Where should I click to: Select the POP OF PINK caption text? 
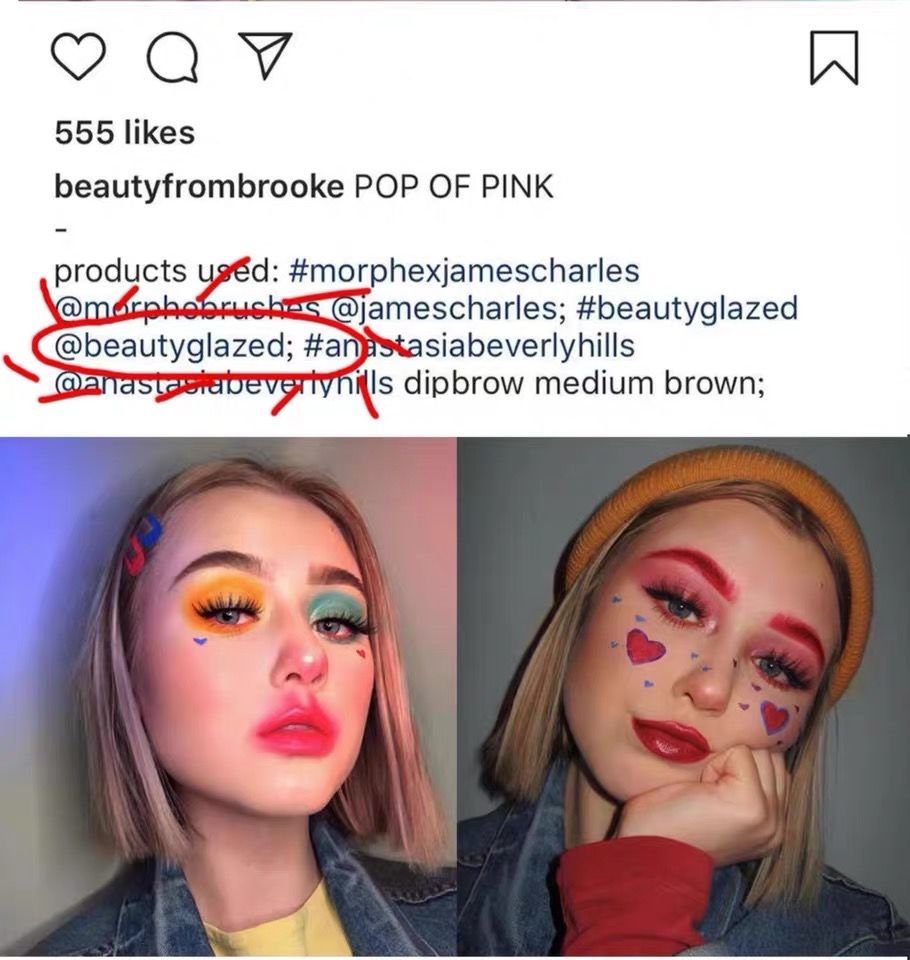454,187
